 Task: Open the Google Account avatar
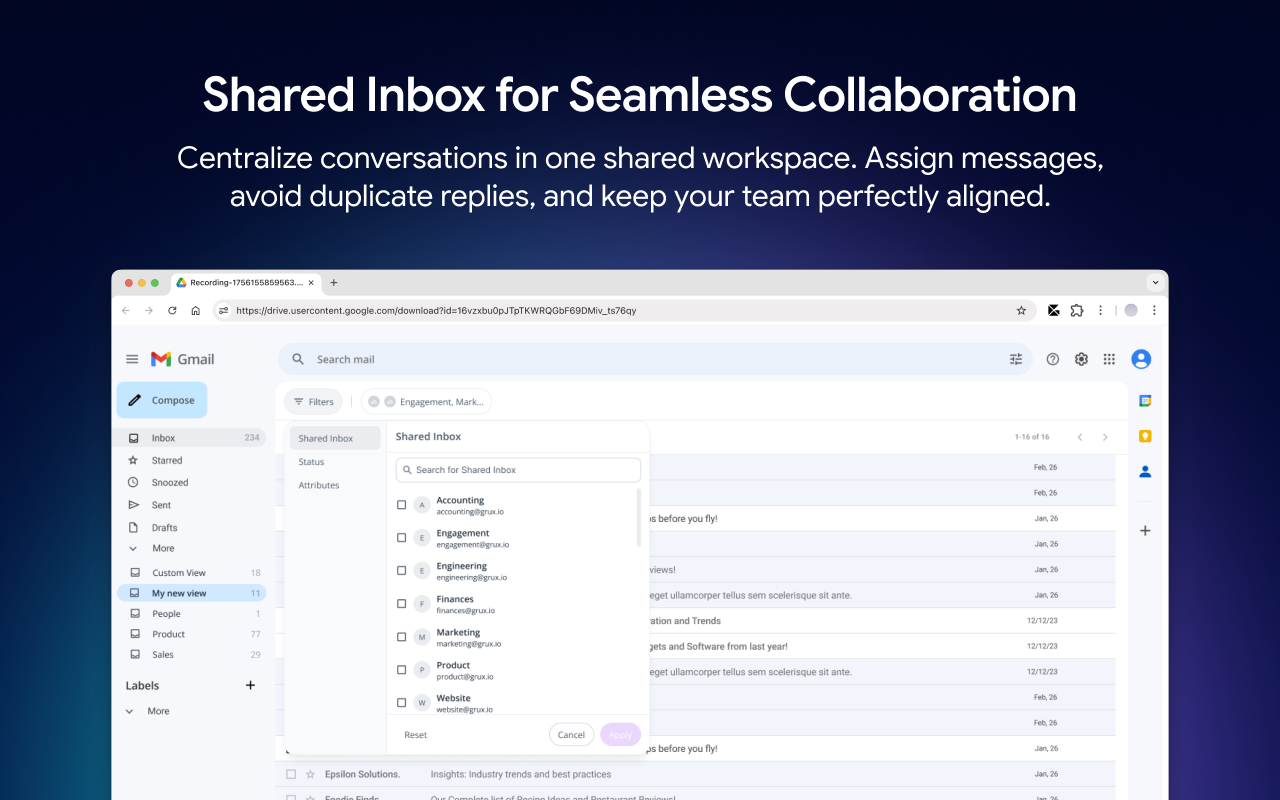coord(1141,359)
